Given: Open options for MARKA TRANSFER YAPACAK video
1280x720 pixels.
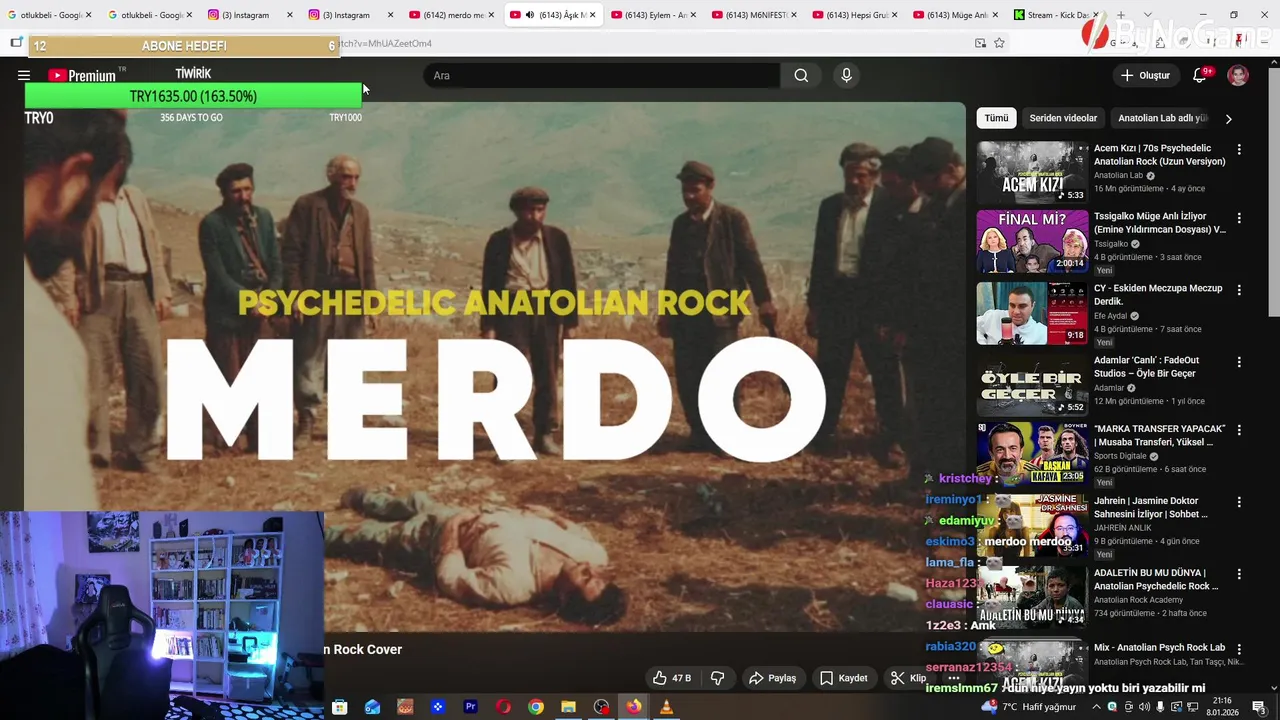Looking at the screenshot, I should [1239, 430].
